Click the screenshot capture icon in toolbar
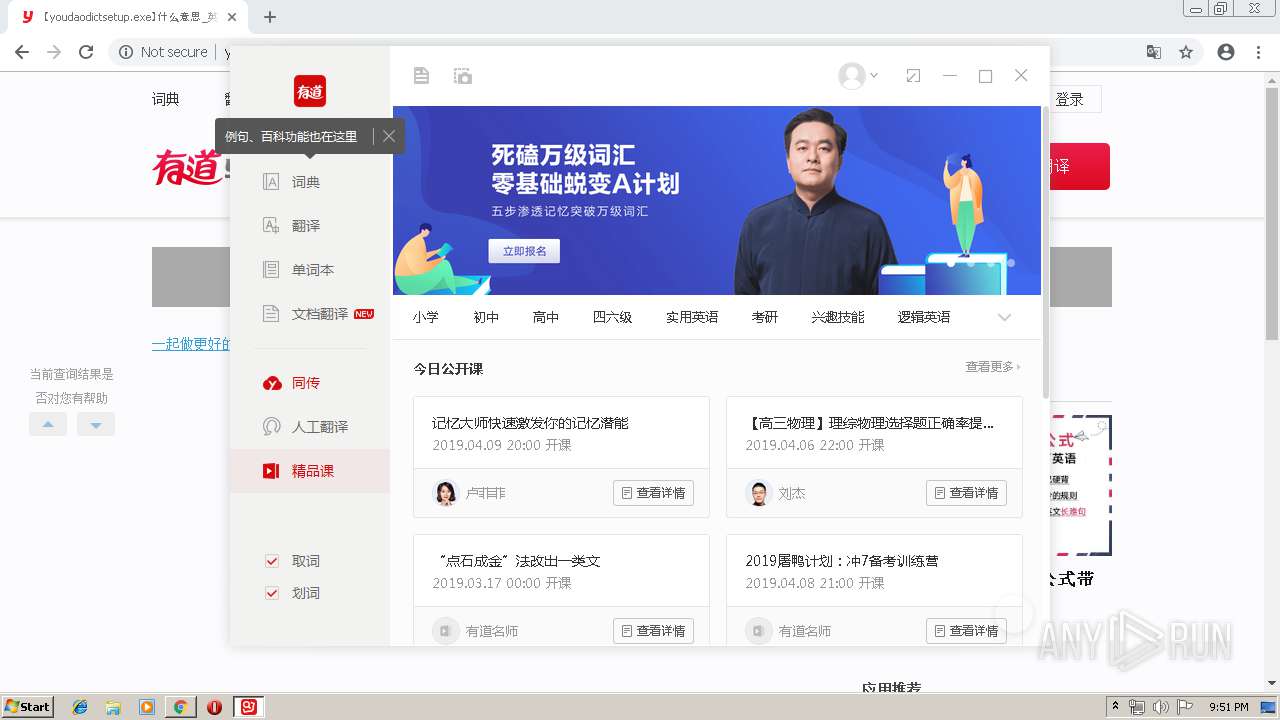This screenshot has height=720, width=1280. tap(462, 76)
